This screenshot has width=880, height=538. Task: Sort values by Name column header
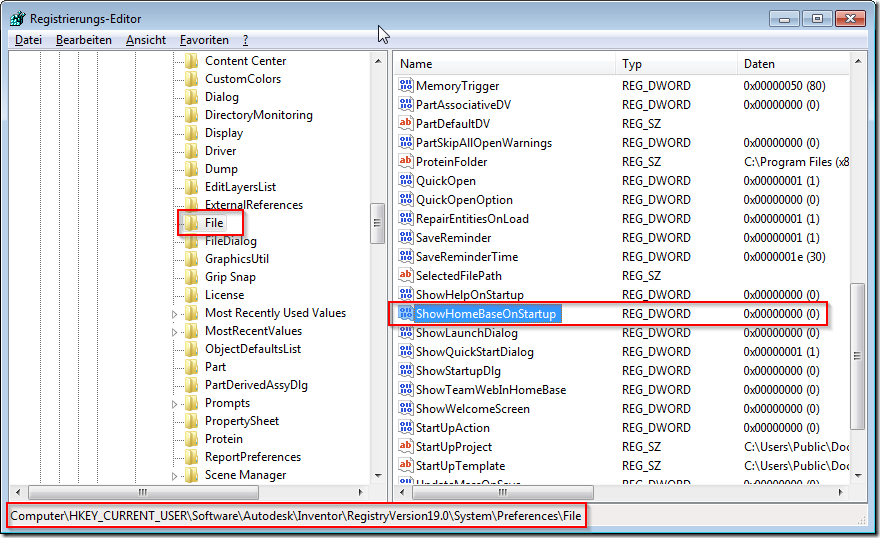click(505, 64)
